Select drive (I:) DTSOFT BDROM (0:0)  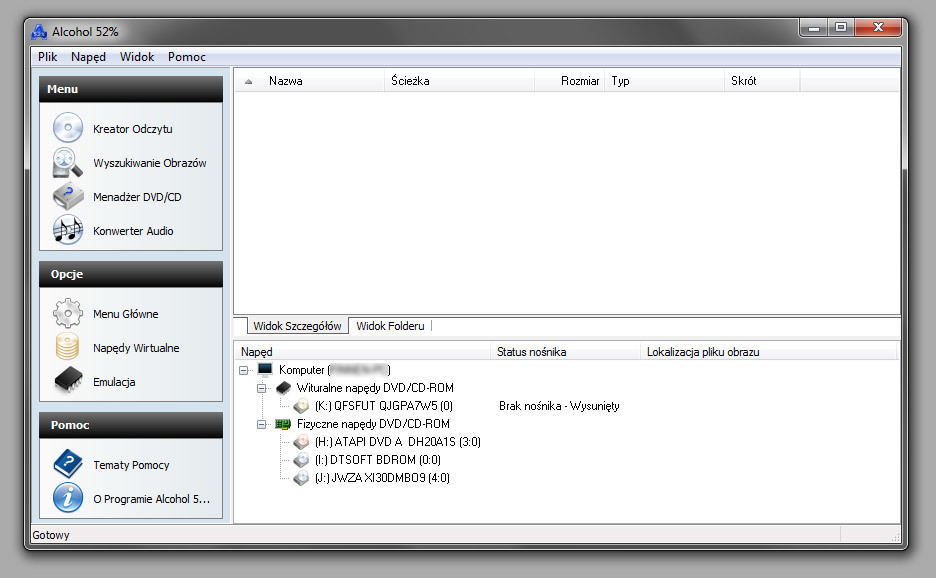point(378,460)
